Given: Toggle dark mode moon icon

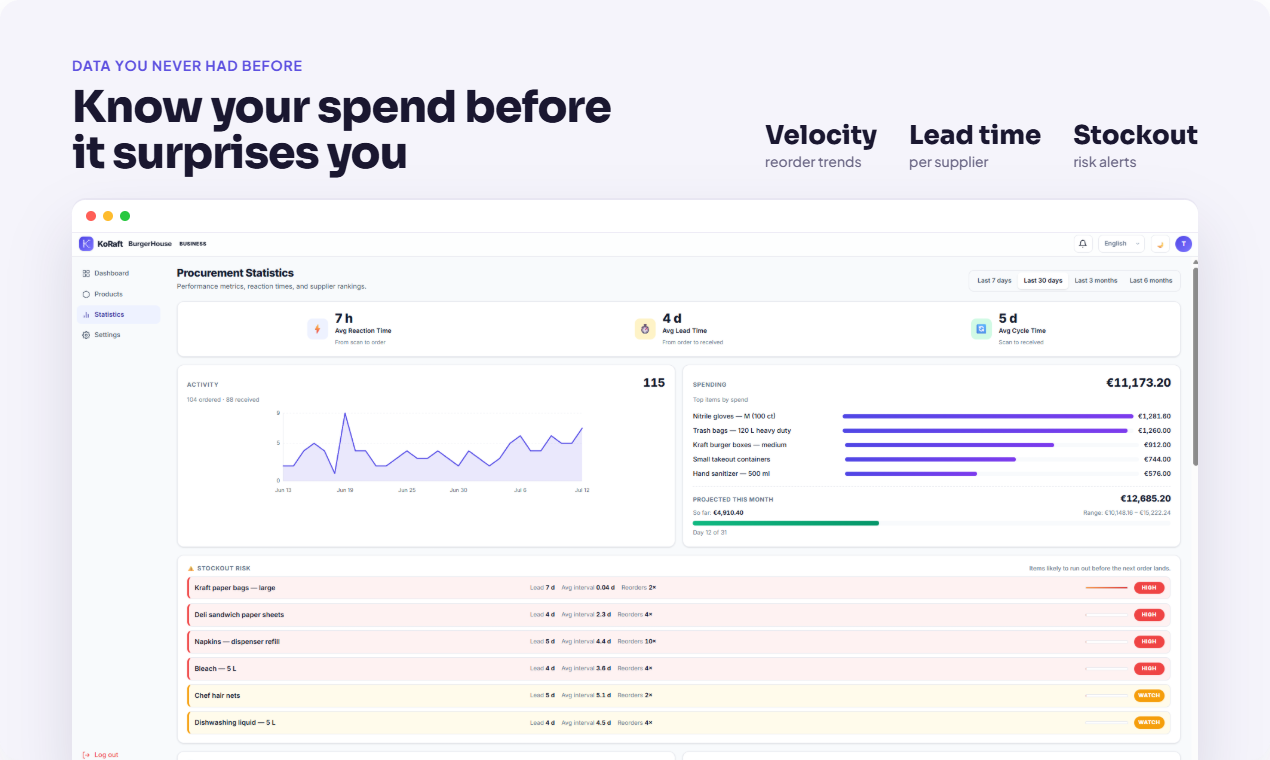Looking at the screenshot, I should click(1160, 244).
